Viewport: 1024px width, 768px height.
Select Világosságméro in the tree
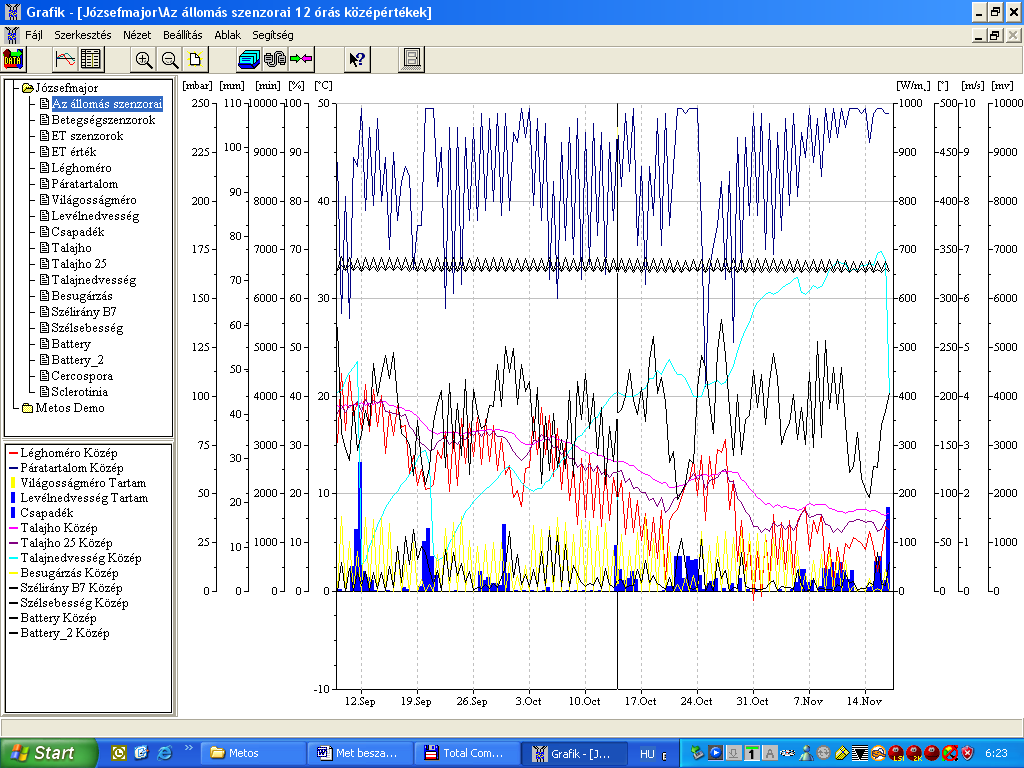(x=93, y=200)
